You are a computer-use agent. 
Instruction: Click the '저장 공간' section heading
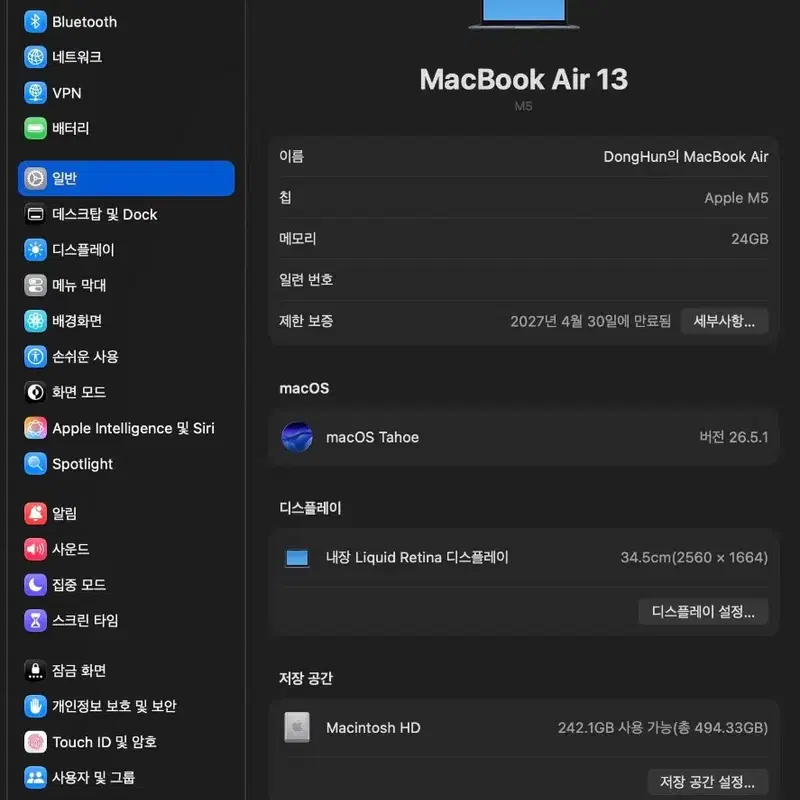[306, 678]
